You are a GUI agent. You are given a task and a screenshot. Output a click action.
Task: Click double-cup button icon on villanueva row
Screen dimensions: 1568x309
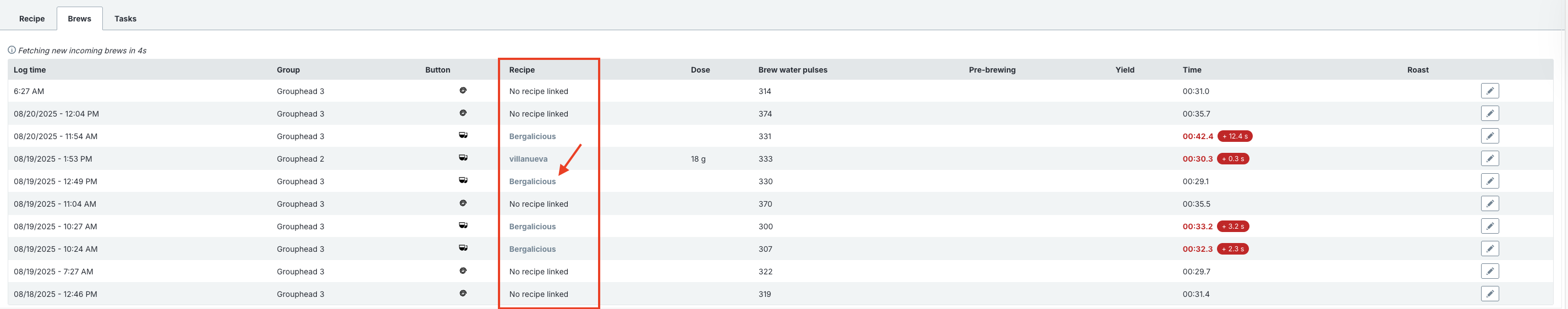pos(463,158)
